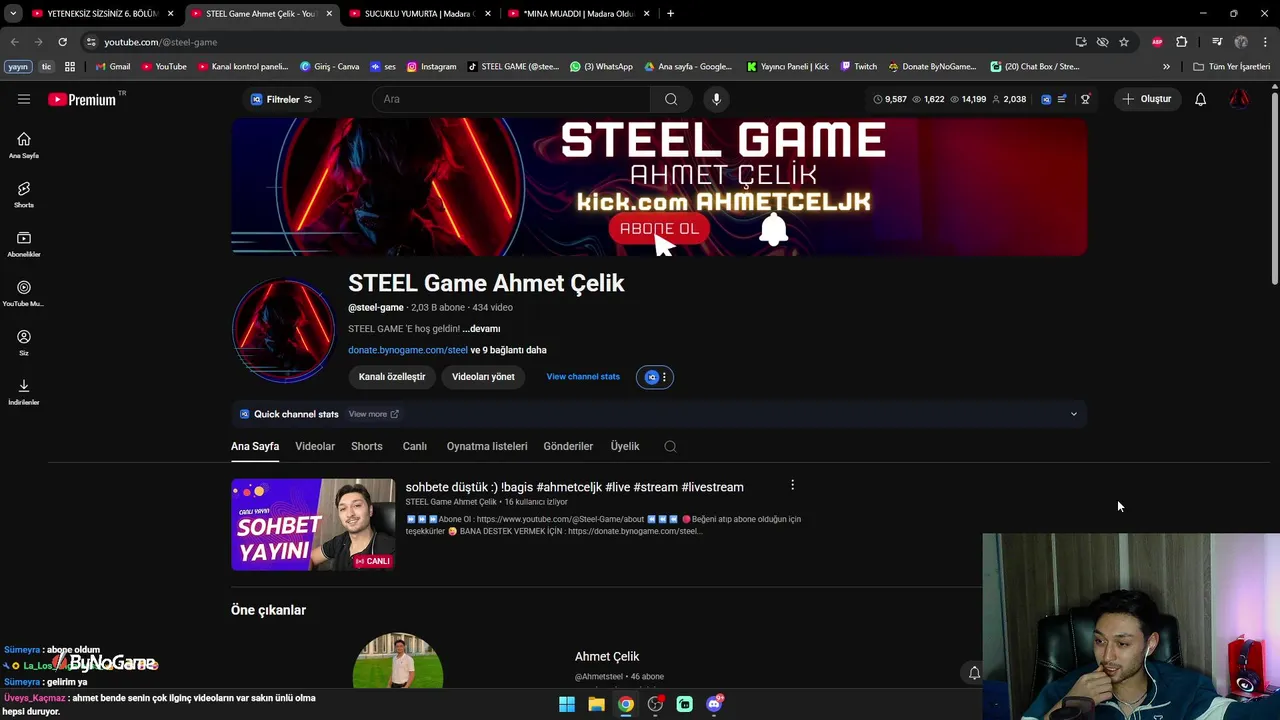The width and height of the screenshot is (1280, 720).
Task: Click the ve 9 bağlantı daha link
Action: point(508,350)
